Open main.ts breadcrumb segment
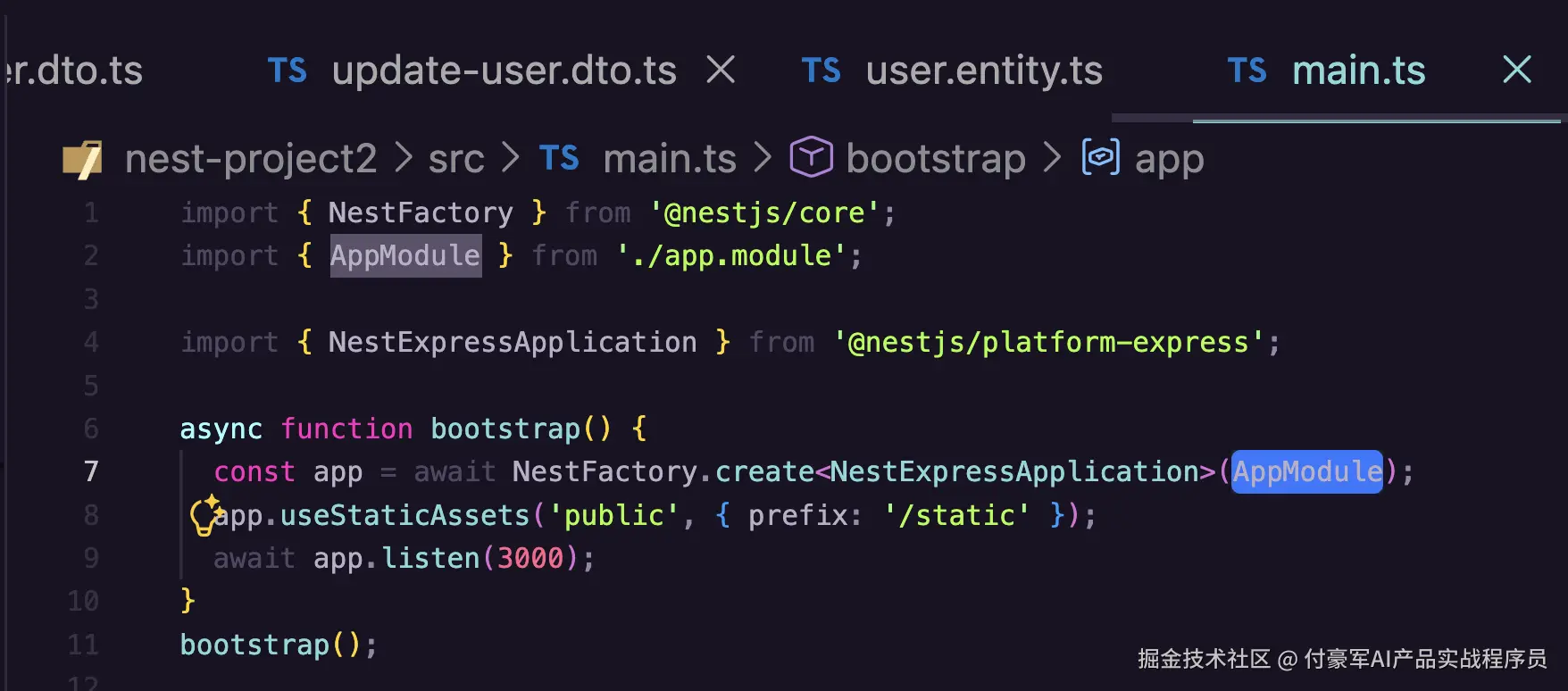Viewport: 1568px width, 691px height. tap(670, 159)
